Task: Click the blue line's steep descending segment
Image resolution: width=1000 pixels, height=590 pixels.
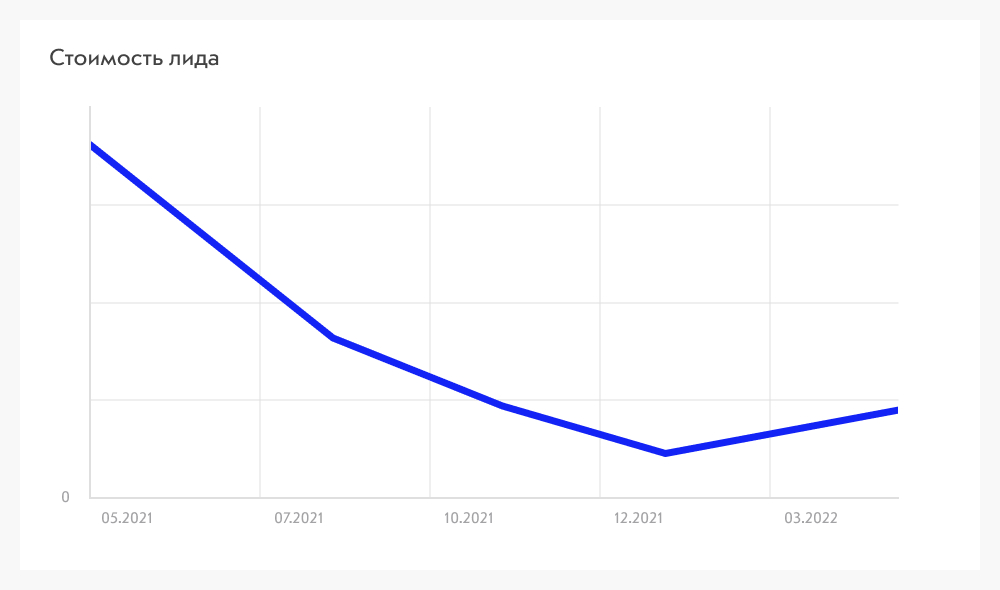Action: pos(212,242)
